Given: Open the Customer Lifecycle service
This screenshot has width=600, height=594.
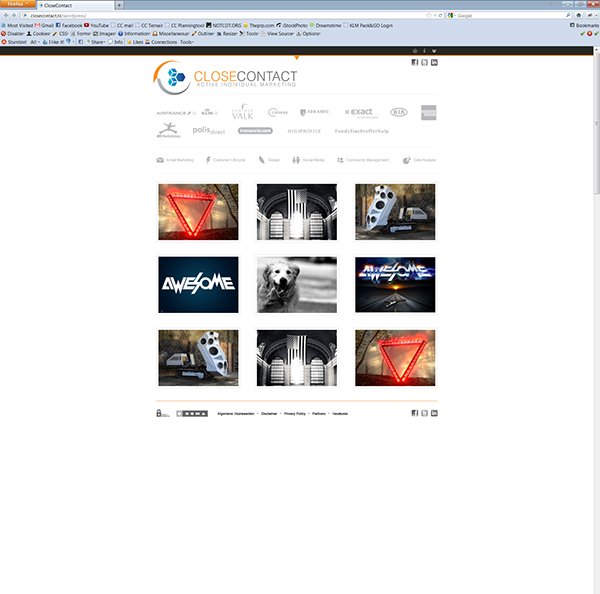Looking at the screenshot, I should [226, 160].
